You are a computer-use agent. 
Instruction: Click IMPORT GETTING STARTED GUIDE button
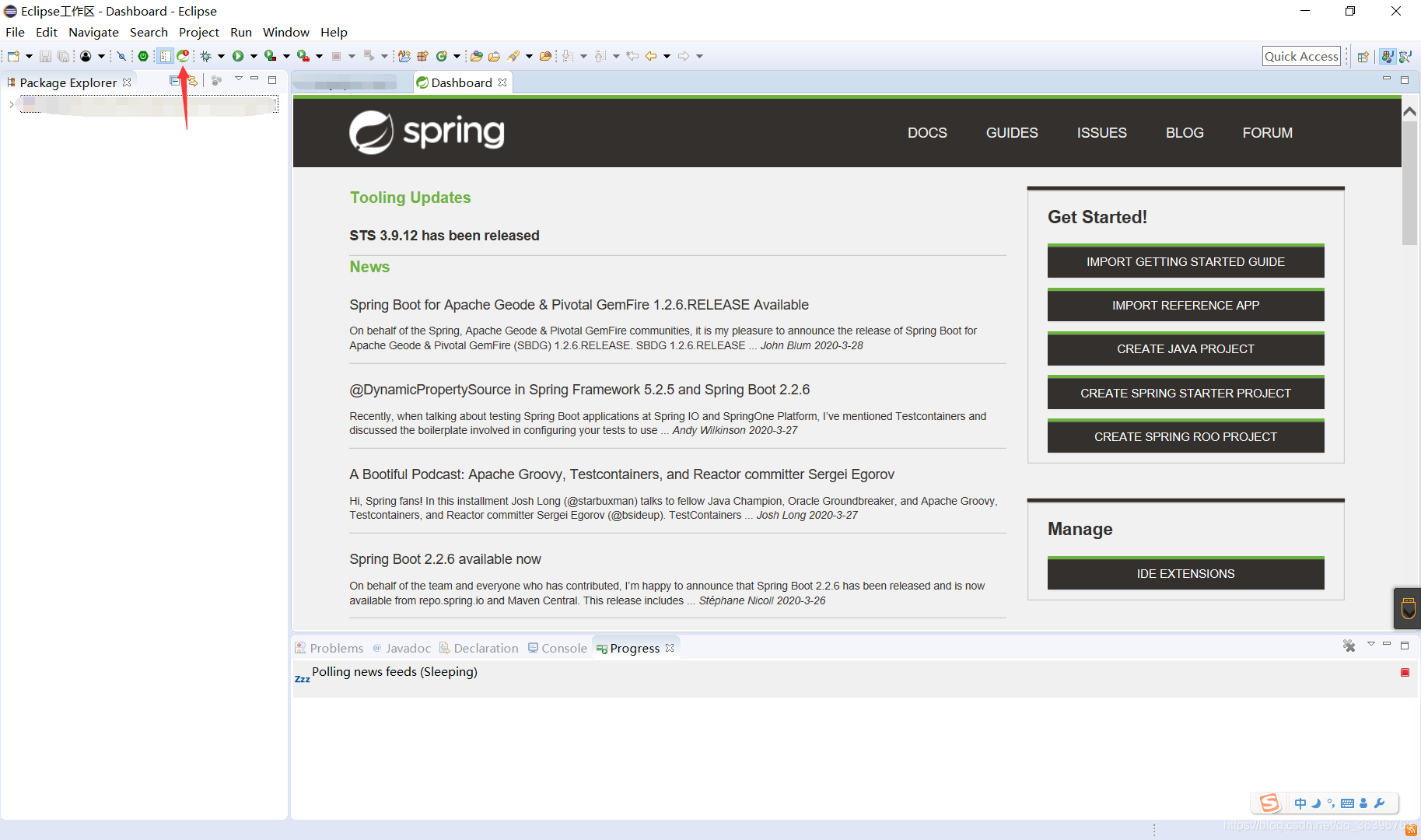coord(1185,261)
